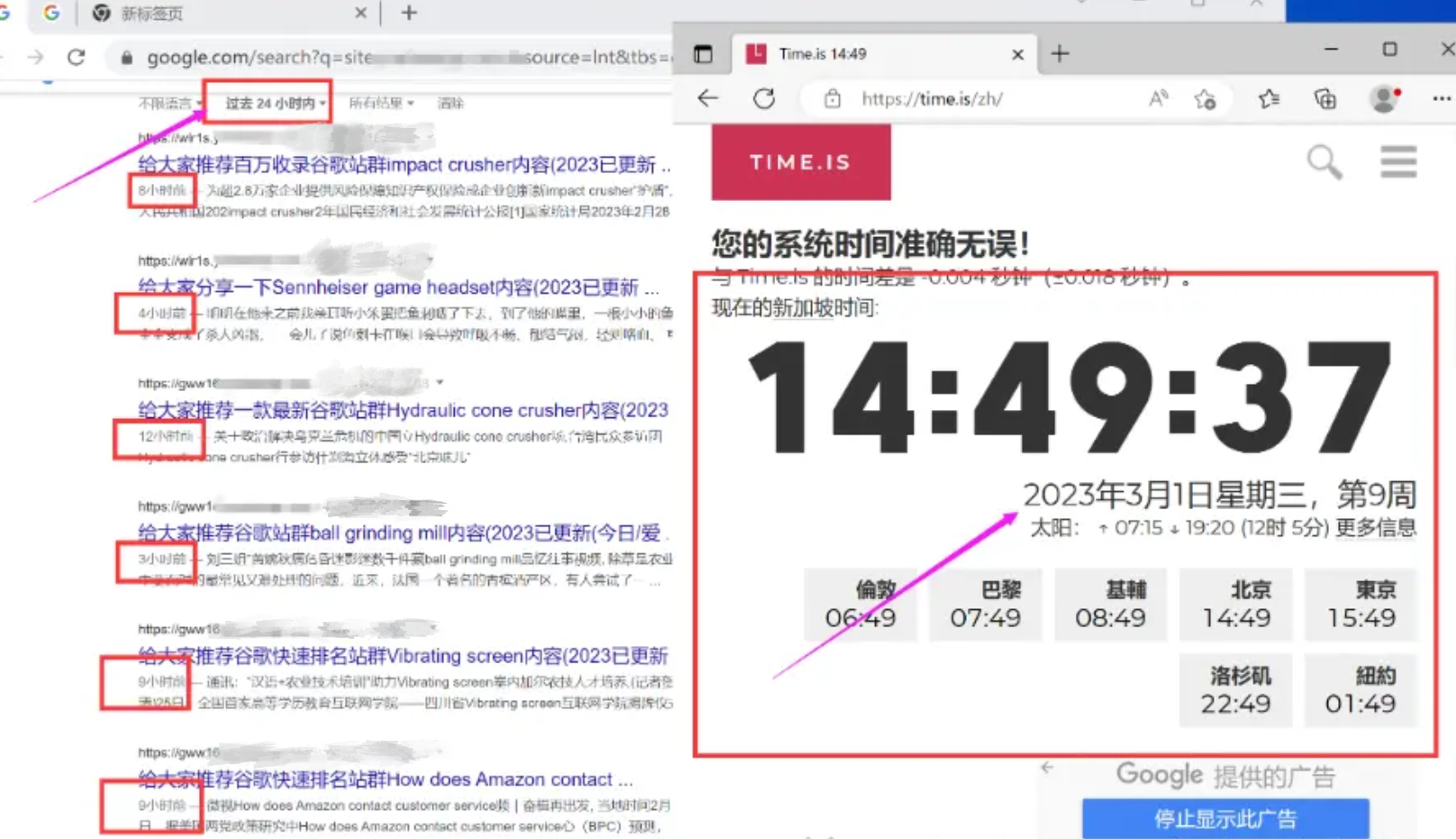Image resolution: width=1456 pixels, height=839 pixels.
Task: Click the TIME.IS logo
Action: pyautogui.click(x=801, y=162)
